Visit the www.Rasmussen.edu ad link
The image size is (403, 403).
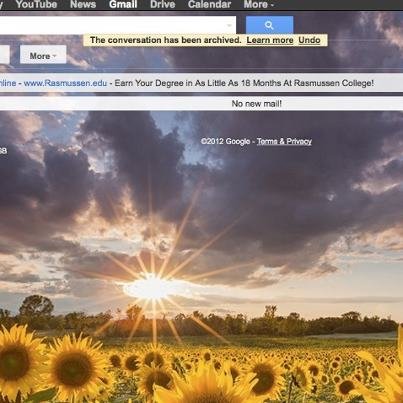(65, 83)
